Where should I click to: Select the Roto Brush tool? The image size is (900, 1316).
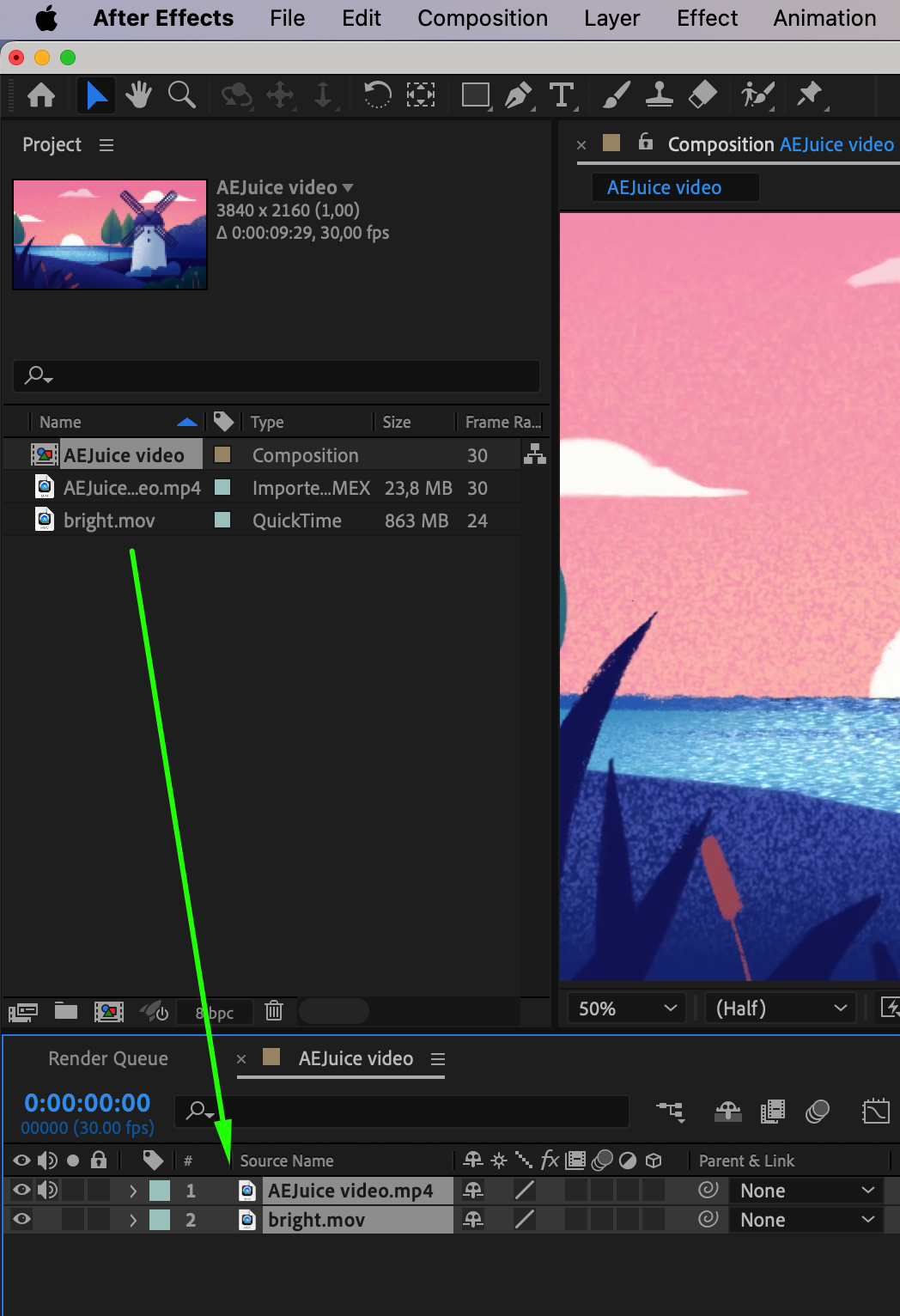coord(757,94)
